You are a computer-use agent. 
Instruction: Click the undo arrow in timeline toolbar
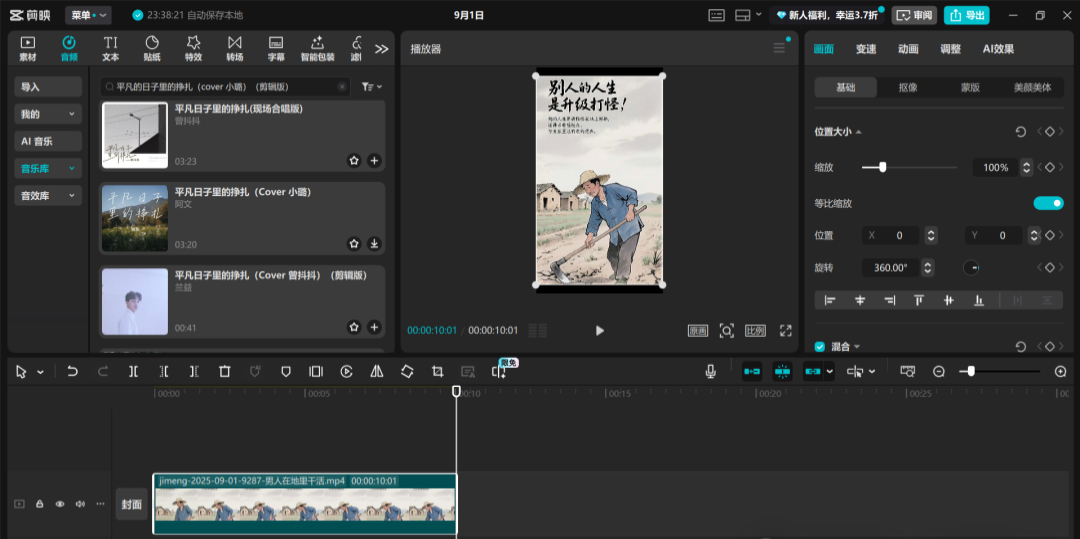coord(72,372)
